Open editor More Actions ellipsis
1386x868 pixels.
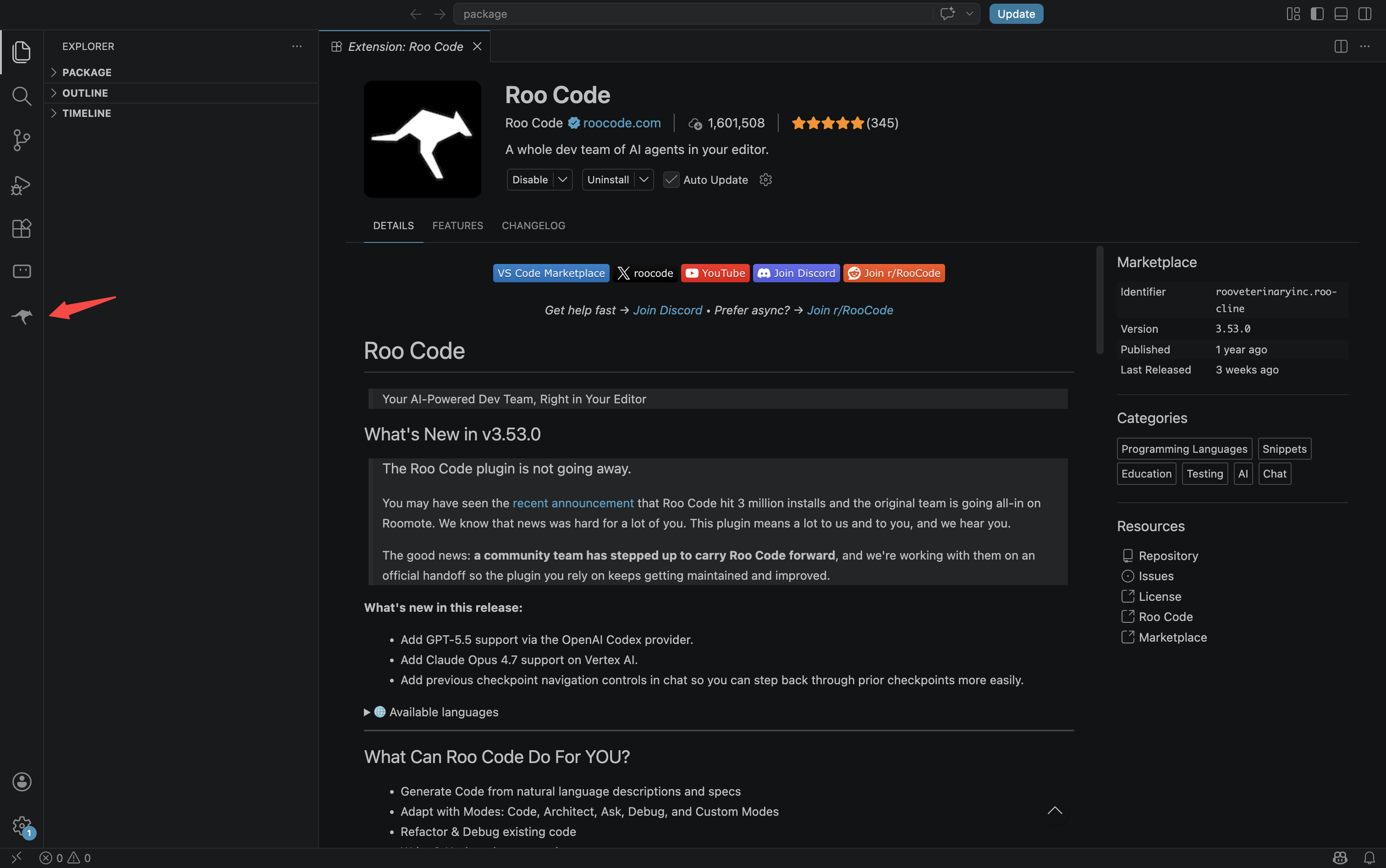point(1365,46)
